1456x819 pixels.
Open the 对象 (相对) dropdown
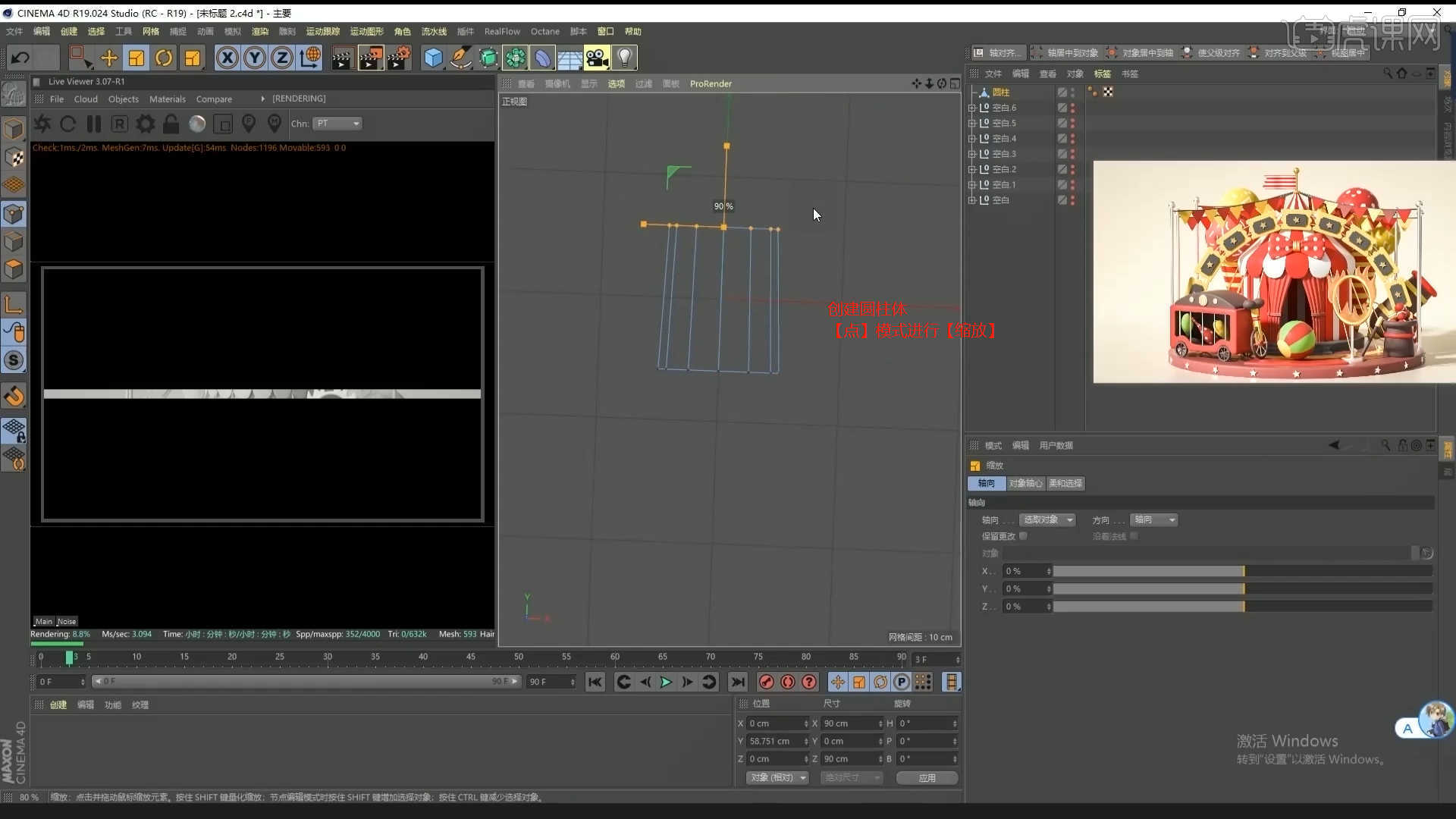click(x=777, y=777)
